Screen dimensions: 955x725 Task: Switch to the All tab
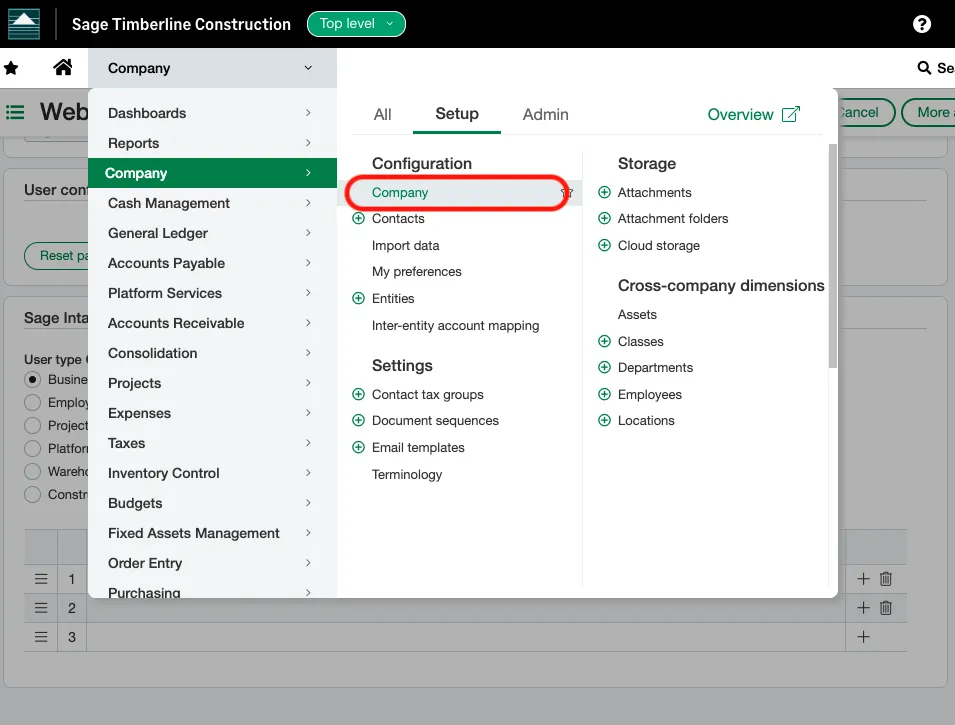(382, 114)
